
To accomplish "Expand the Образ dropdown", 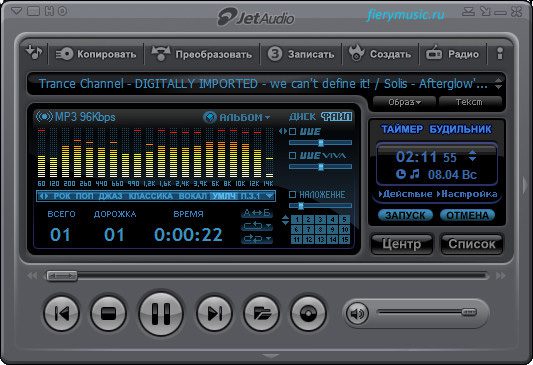I will coord(404,102).
